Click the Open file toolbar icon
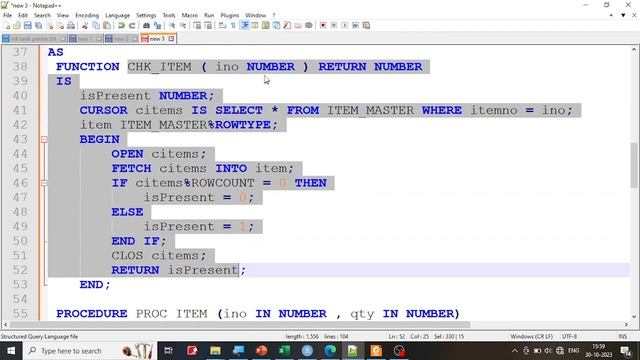 click(17, 25)
